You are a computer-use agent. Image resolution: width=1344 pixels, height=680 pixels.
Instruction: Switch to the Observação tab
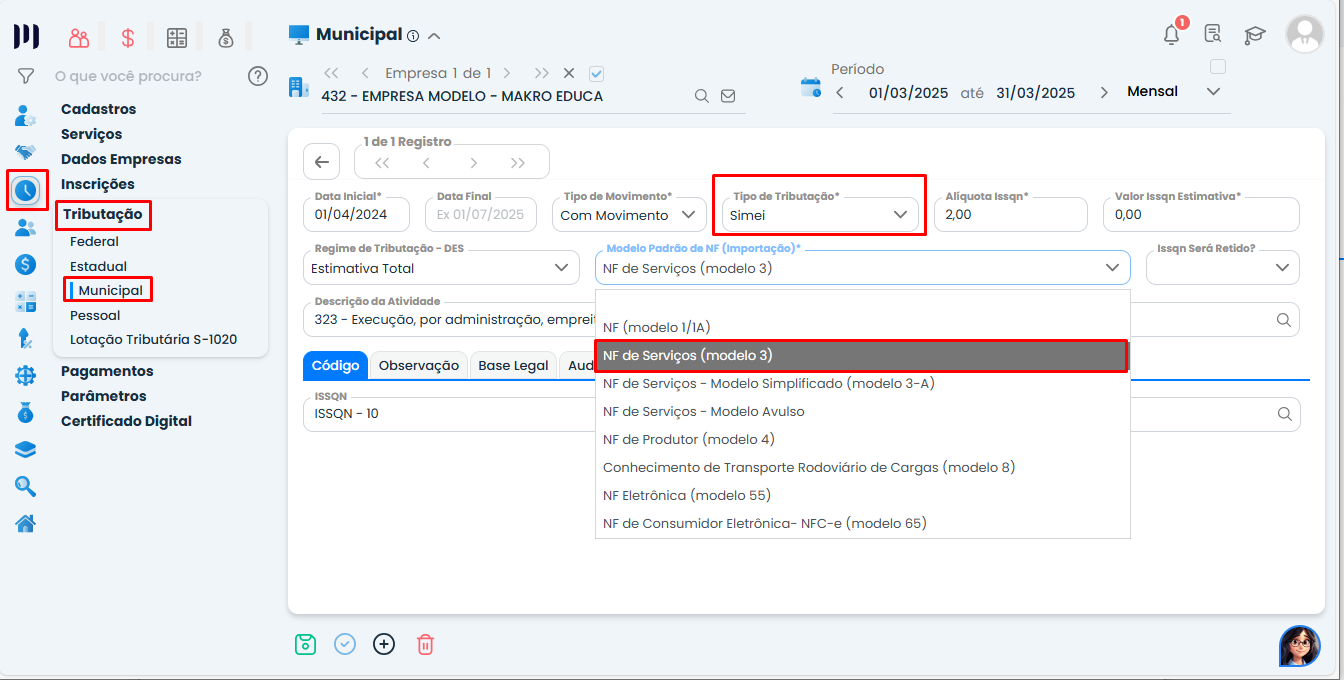point(418,366)
